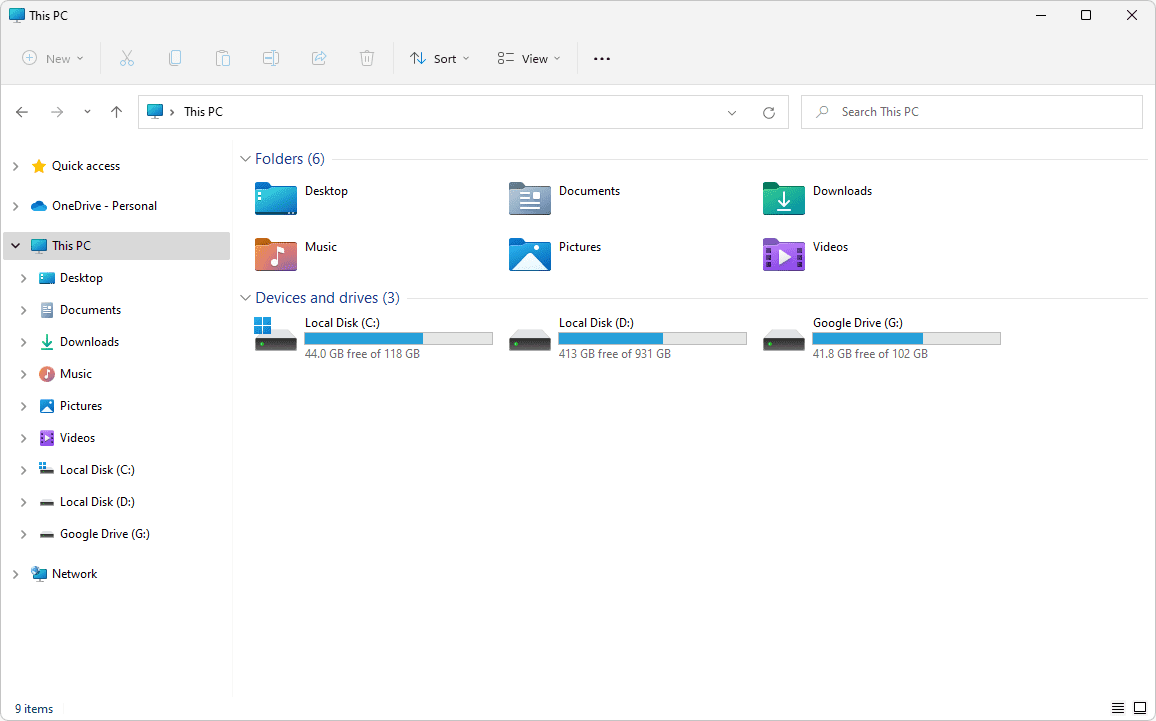Open the View menu
The height and width of the screenshot is (721, 1156).
tap(529, 59)
